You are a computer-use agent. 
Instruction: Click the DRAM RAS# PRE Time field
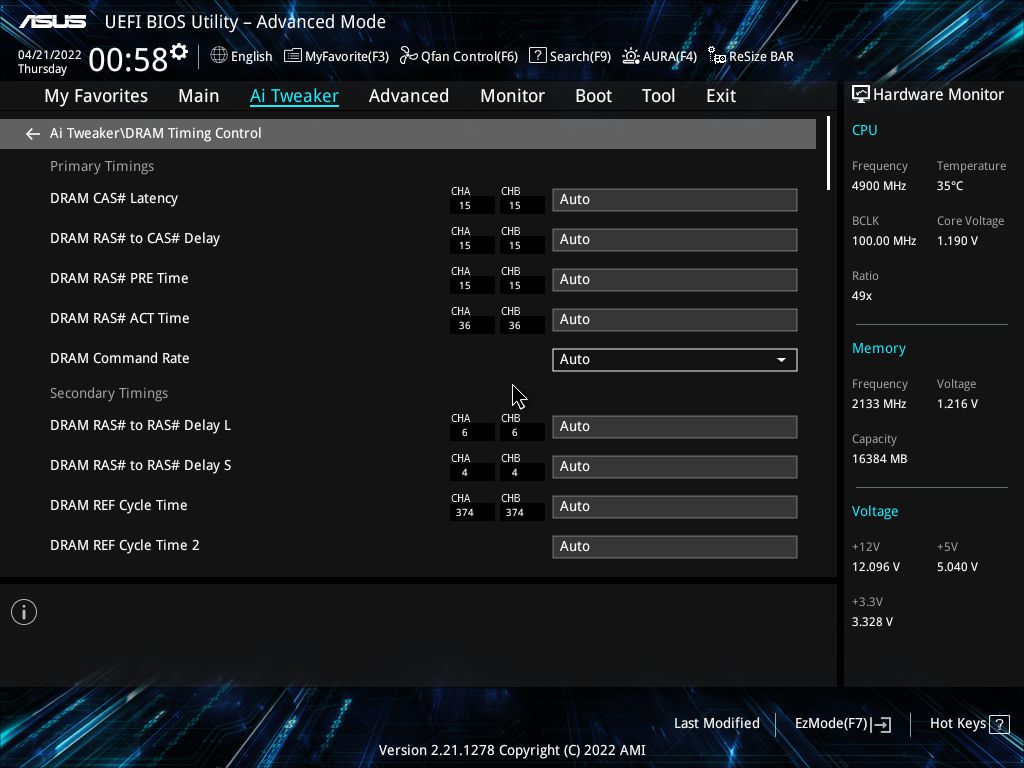[x=675, y=280]
